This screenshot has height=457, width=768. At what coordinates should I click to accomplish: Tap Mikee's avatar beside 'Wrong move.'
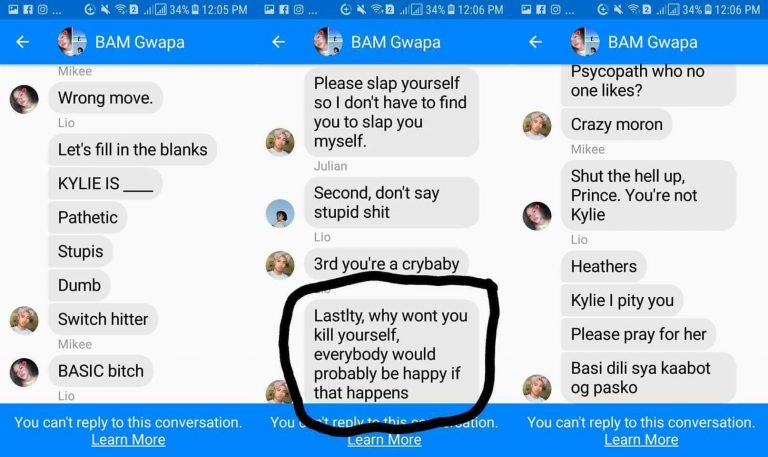[24, 99]
